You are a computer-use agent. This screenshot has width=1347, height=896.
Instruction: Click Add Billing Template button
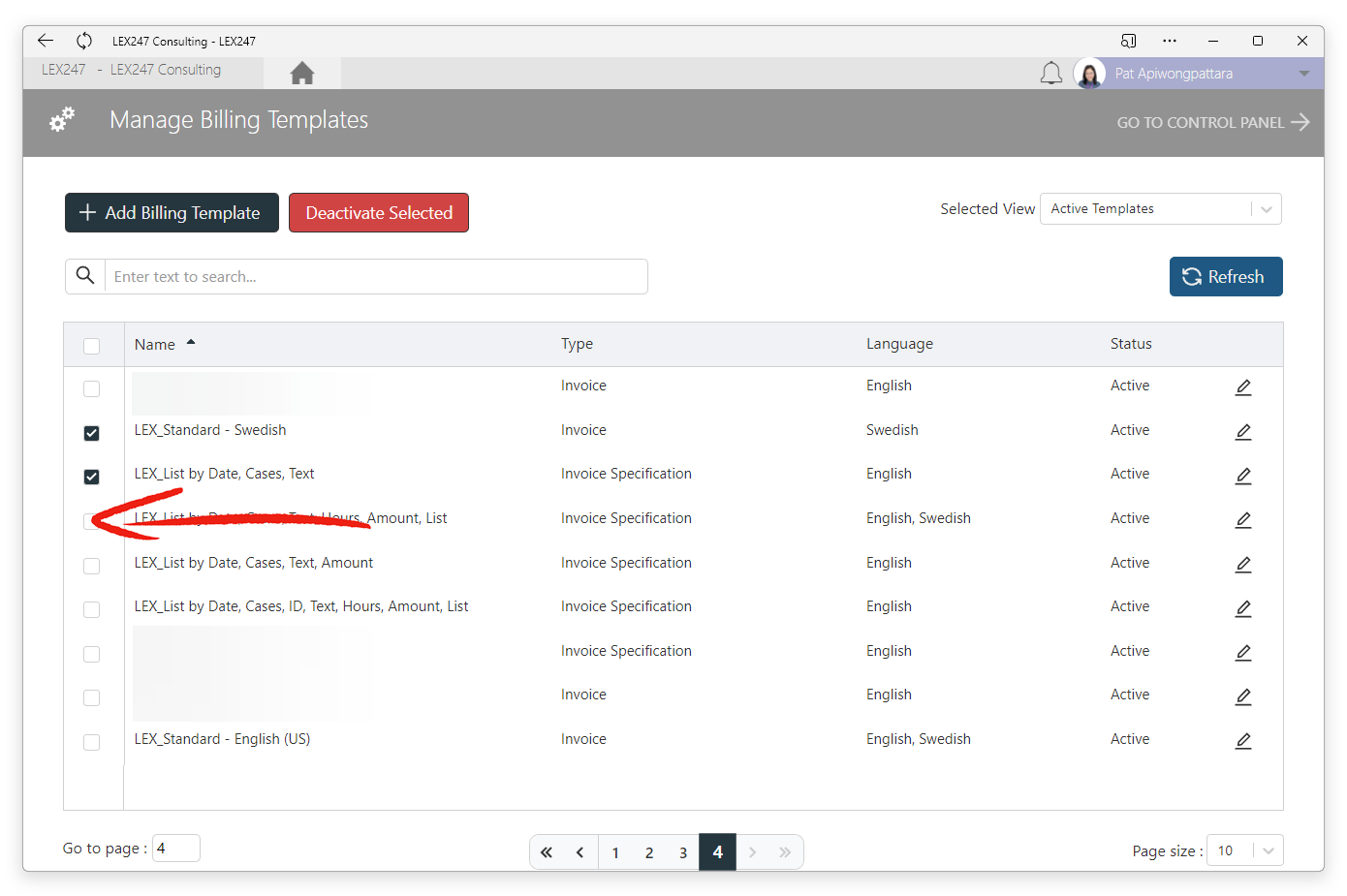coord(172,212)
